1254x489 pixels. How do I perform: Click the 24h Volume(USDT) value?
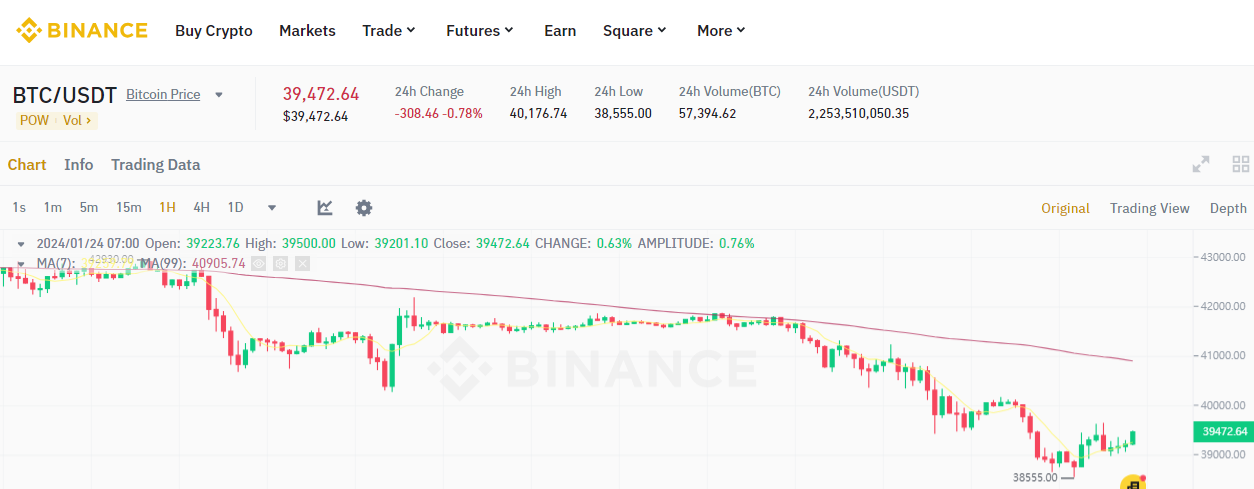point(859,113)
